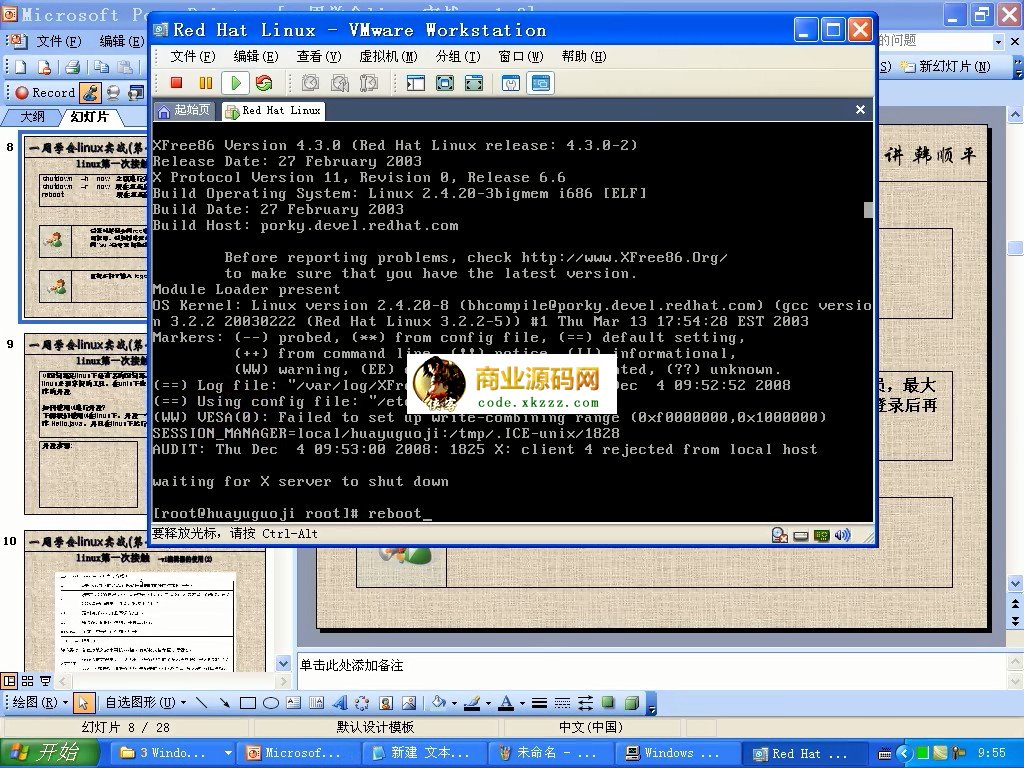1024x768 pixels.
Task: Apply Shadow Style from drawing toolbar
Action: [608, 703]
